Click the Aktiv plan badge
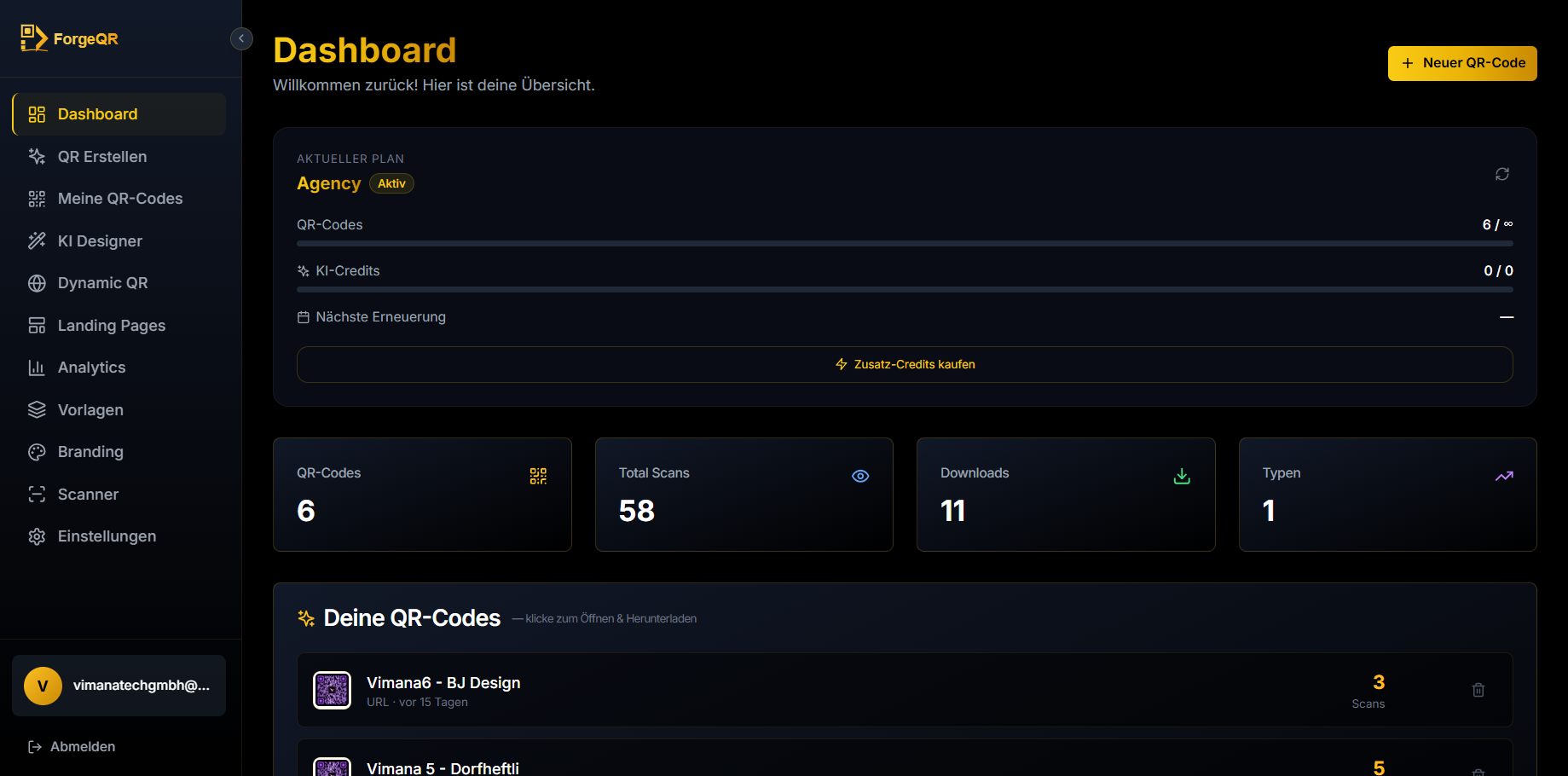Screen dimensions: 1568x776 (x=391, y=183)
